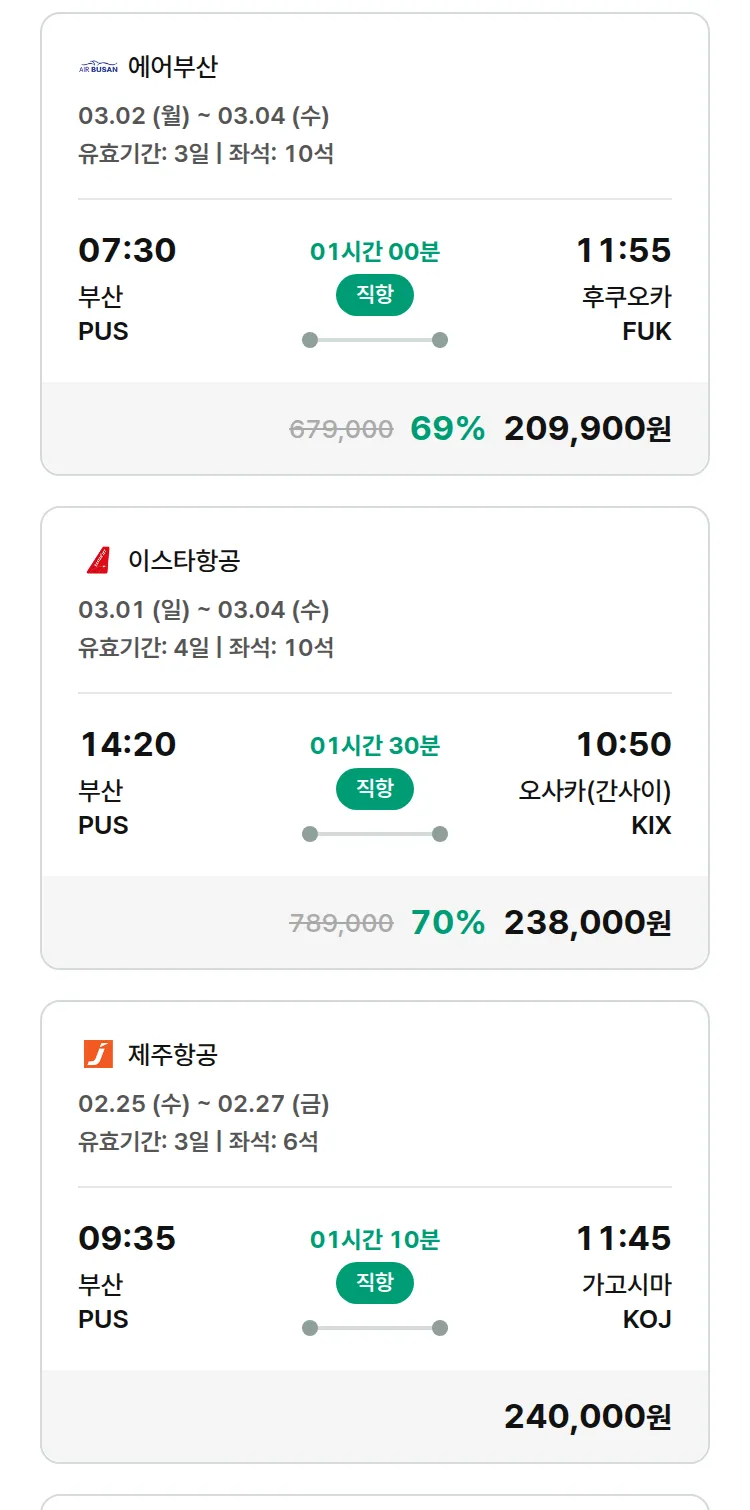Click the route line on the Jeju Air flight
Screen dimensions: 750x1510
pos(374,1328)
